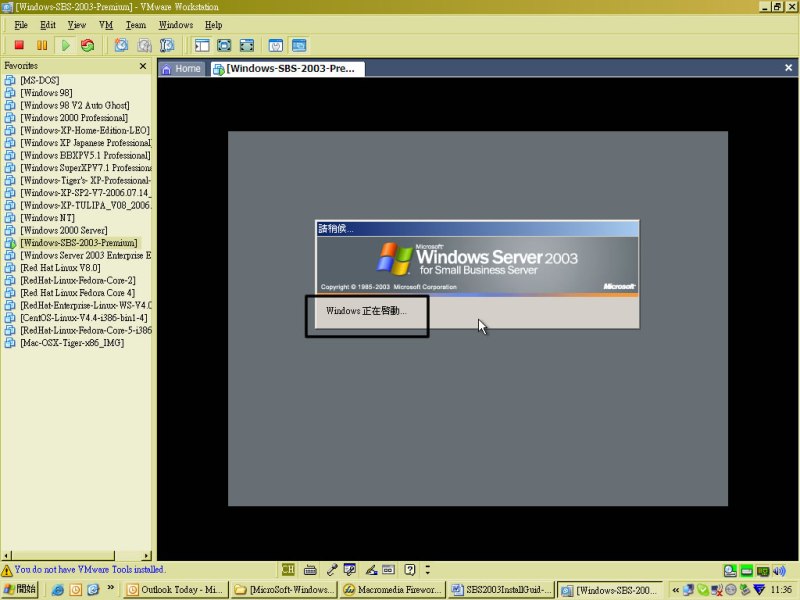Enter full screen mode icon

tap(246, 45)
